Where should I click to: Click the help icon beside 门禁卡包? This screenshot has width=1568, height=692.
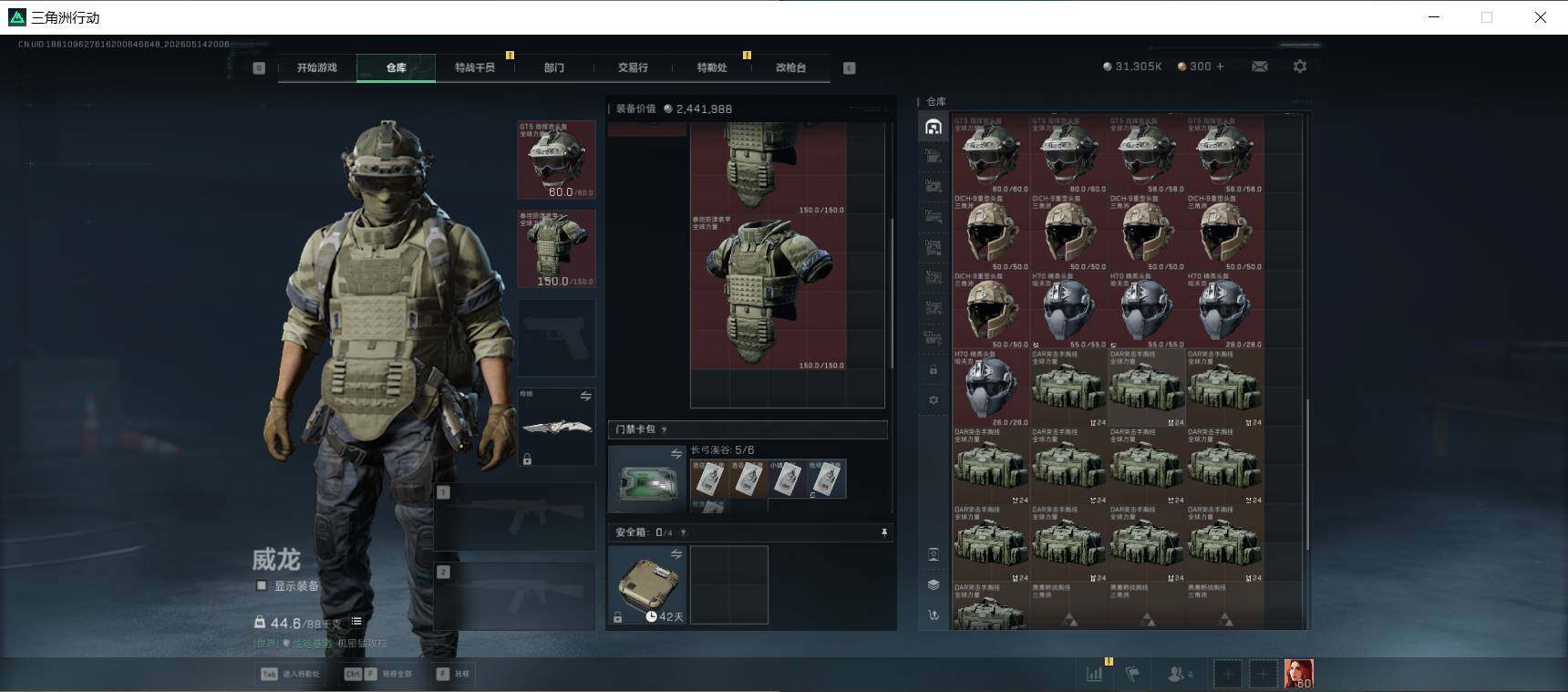[x=664, y=429]
